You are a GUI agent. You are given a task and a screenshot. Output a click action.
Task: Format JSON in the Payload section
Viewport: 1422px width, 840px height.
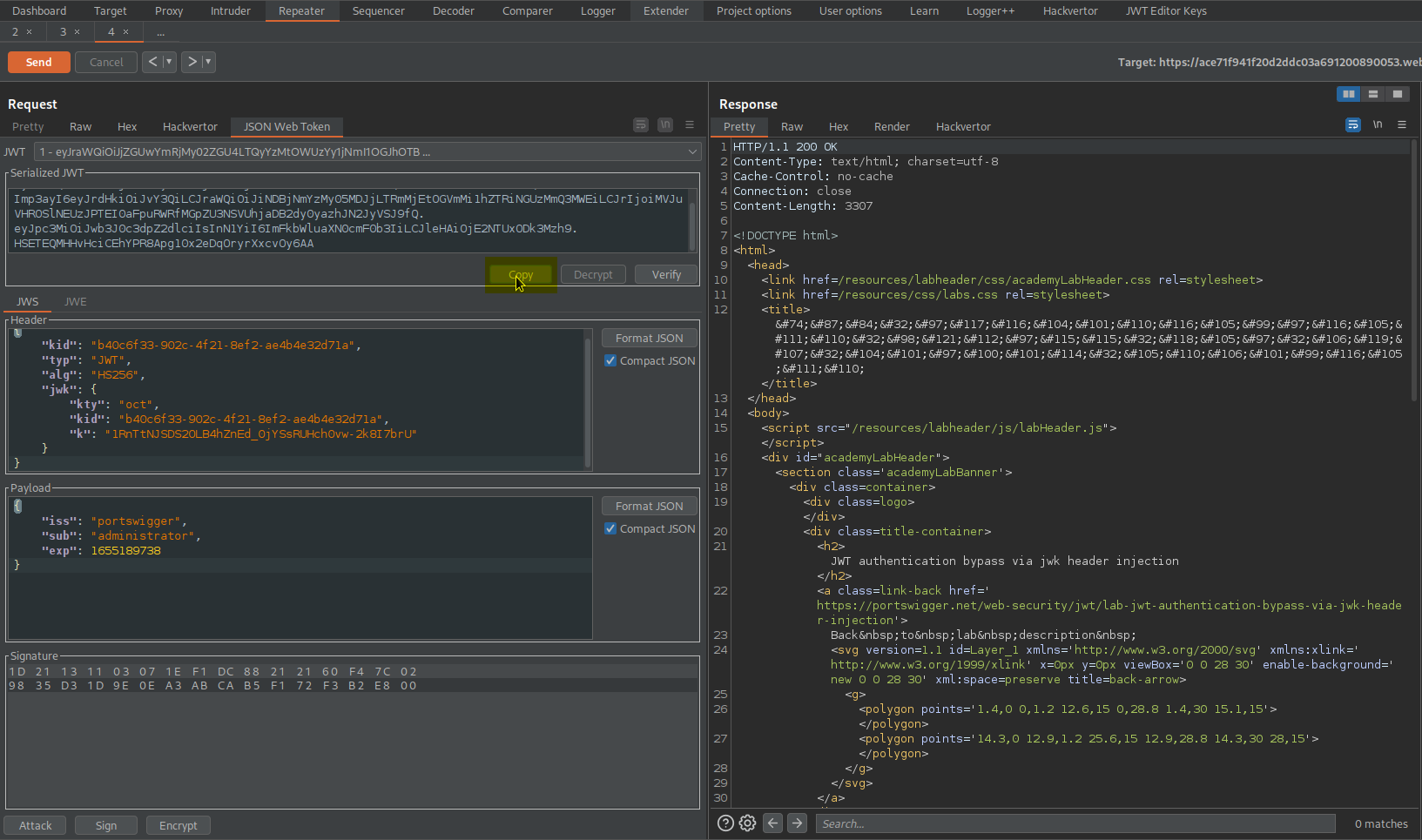(x=649, y=506)
